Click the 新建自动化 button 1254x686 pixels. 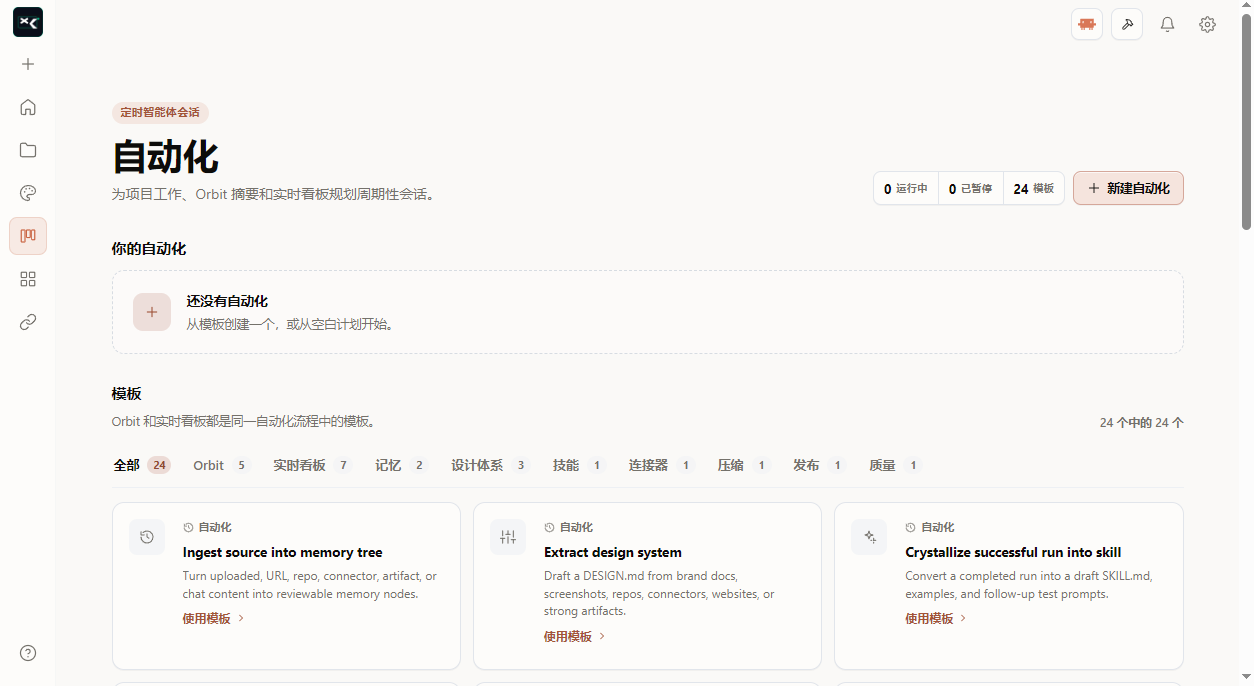pyautogui.click(x=1128, y=188)
